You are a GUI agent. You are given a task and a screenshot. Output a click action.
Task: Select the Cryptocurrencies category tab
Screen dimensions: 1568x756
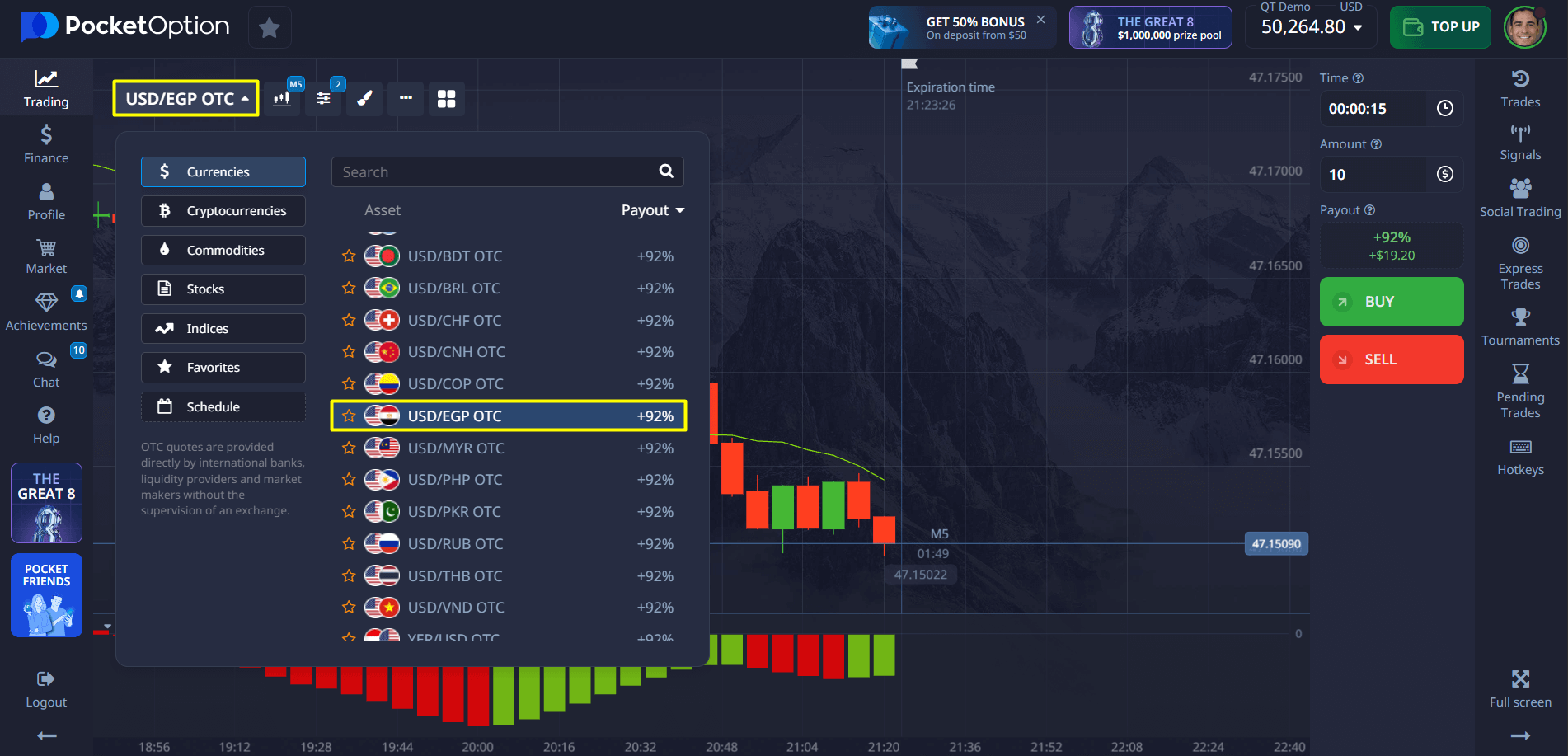click(223, 211)
